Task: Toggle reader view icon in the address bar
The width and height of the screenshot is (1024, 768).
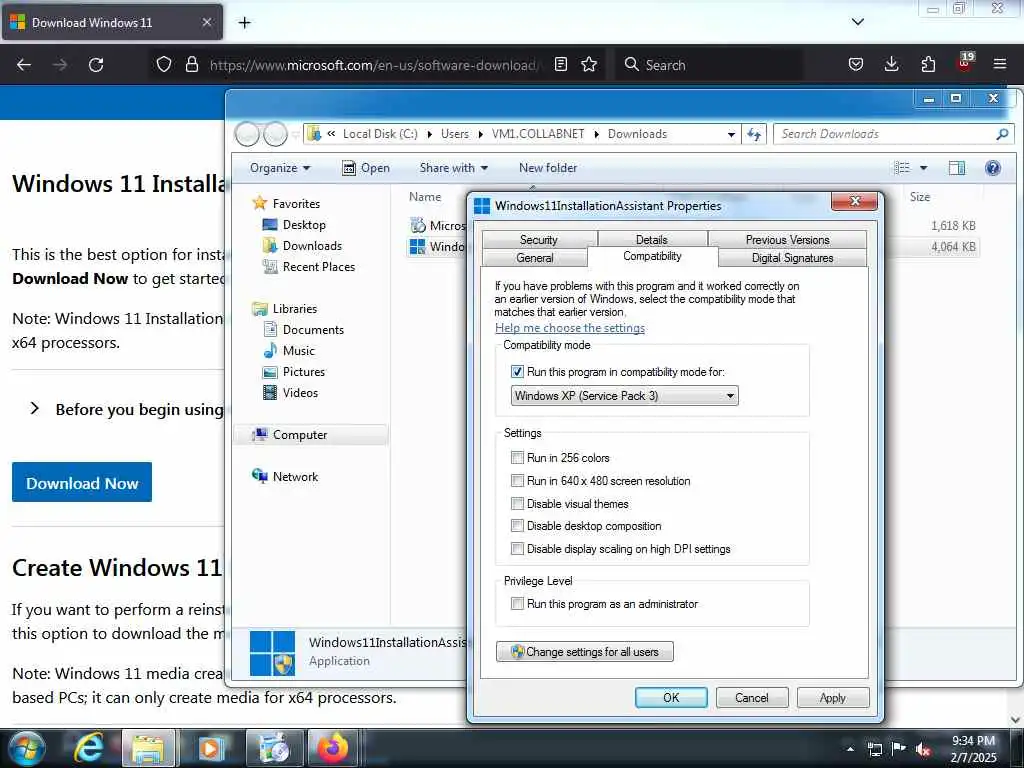Action: click(560, 65)
